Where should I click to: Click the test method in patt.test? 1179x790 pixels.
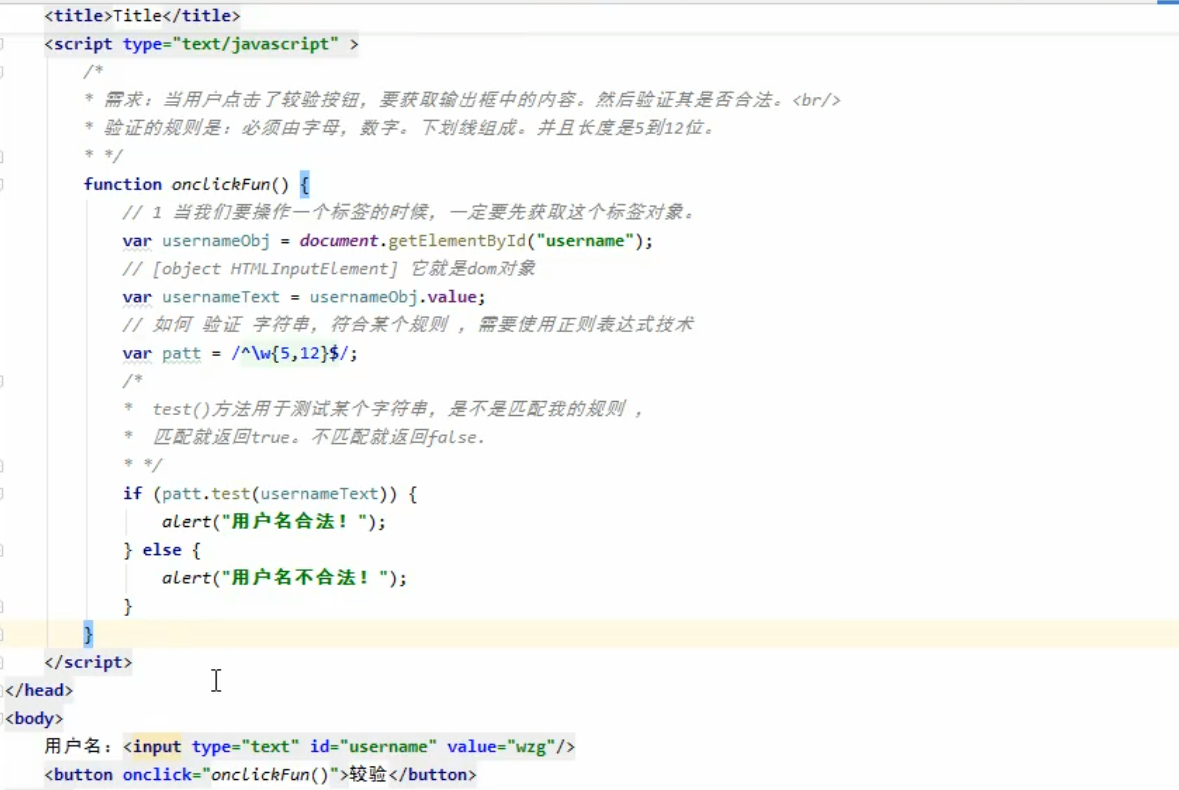[x=230, y=494]
